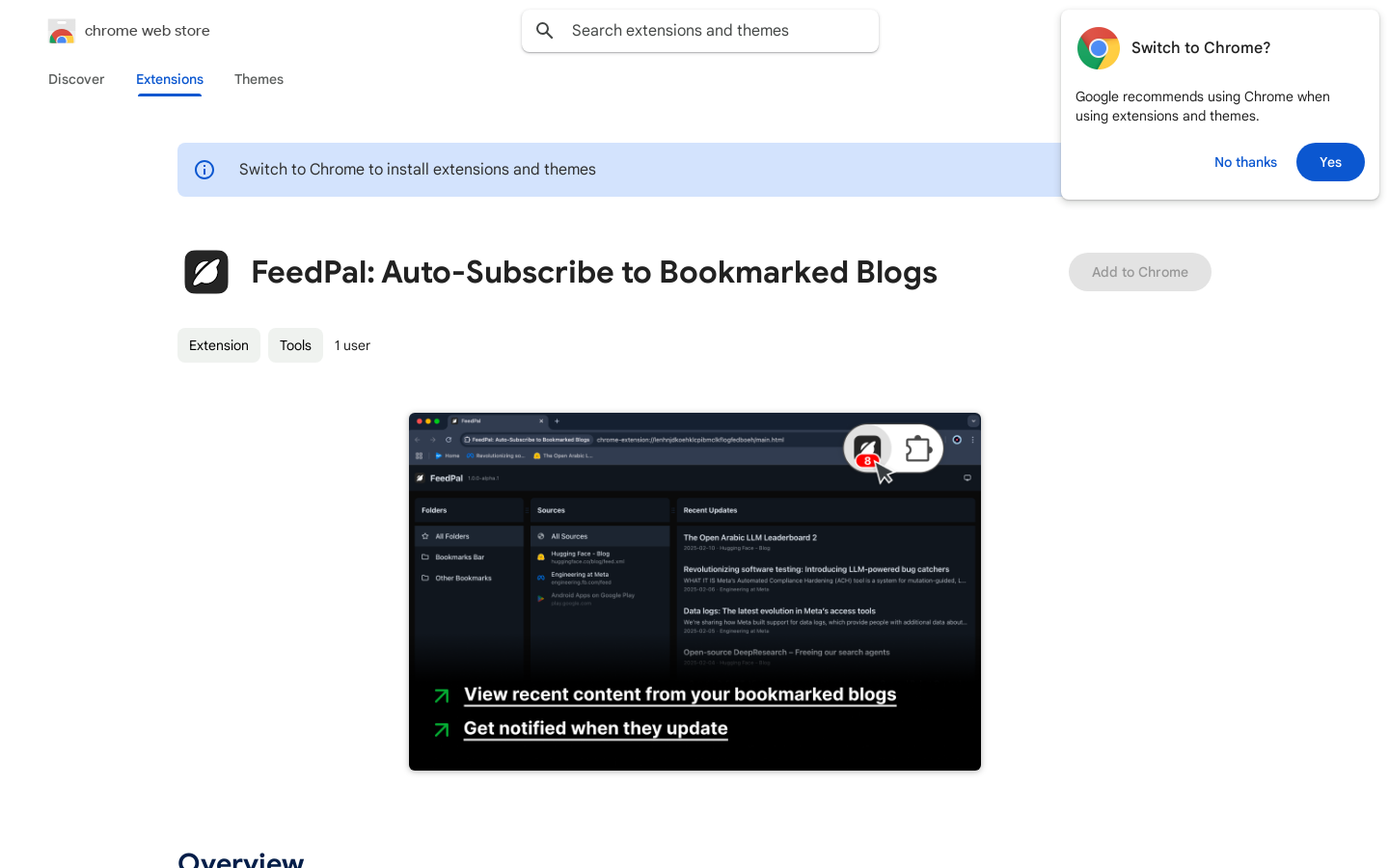The height and width of the screenshot is (868, 1389).
Task: Focus the Search extensions and themes field
Action: pyautogui.click(x=700, y=31)
